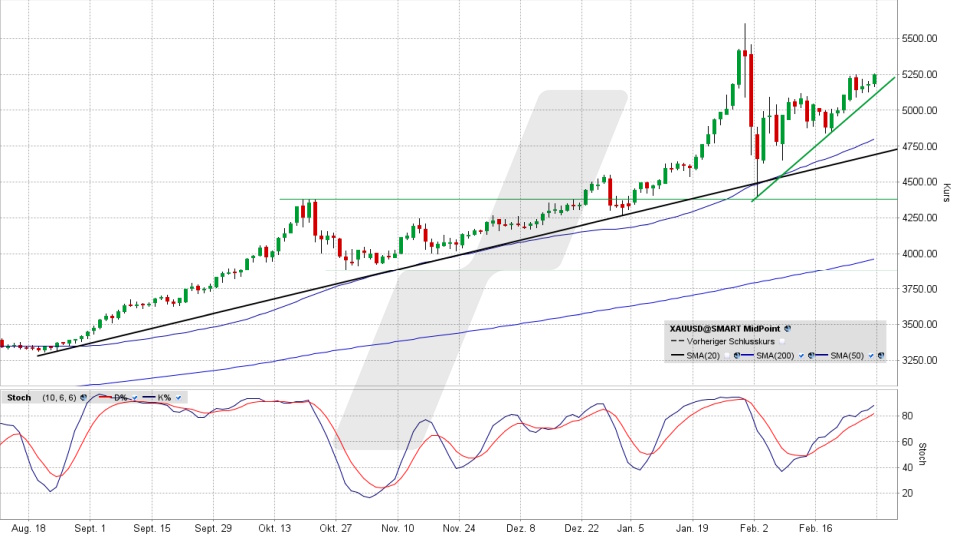Click the Stoch parameters (10, 6, 6)

tap(59, 397)
